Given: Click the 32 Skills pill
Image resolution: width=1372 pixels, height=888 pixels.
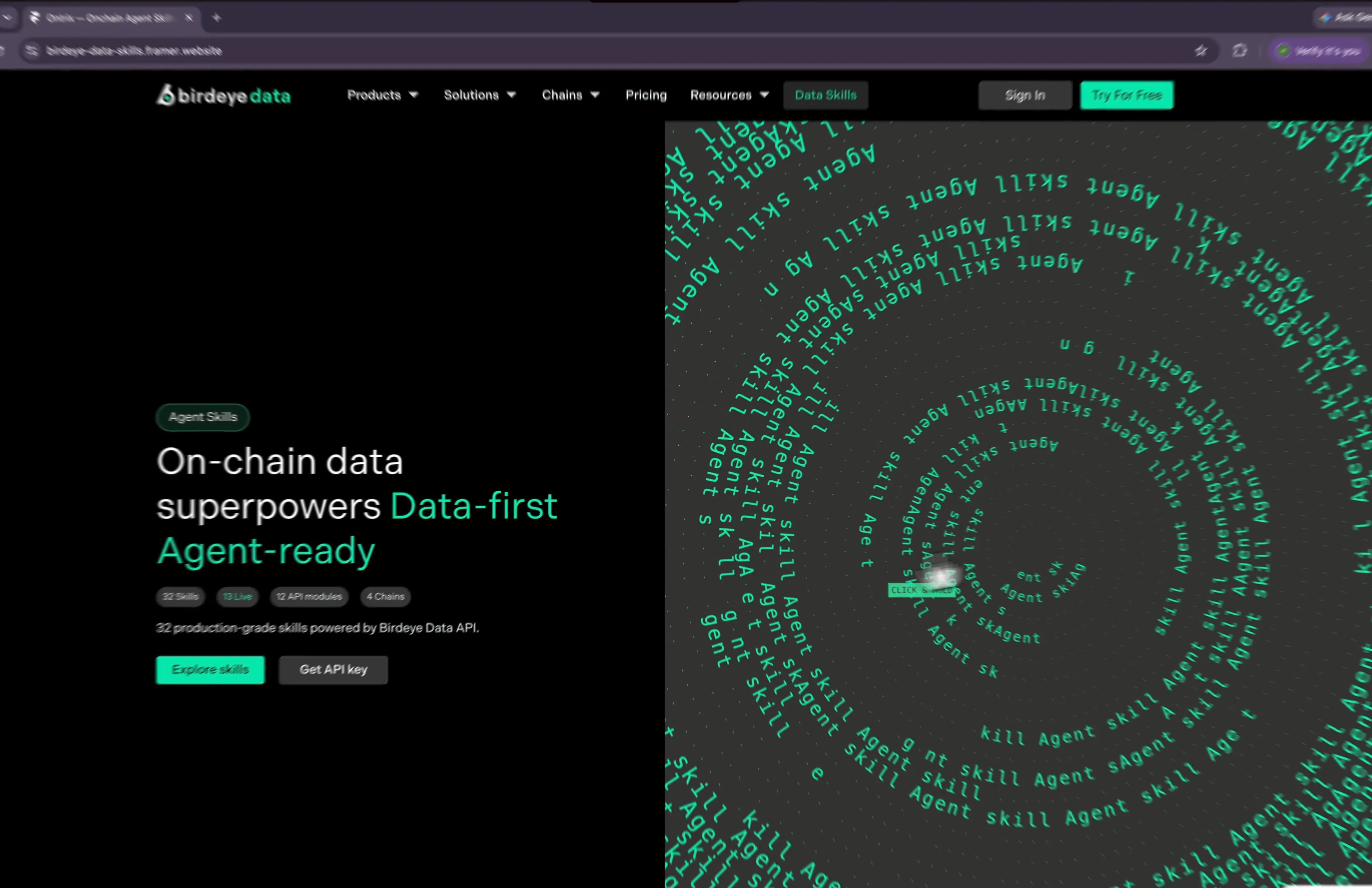Looking at the screenshot, I should pos(181,597).
